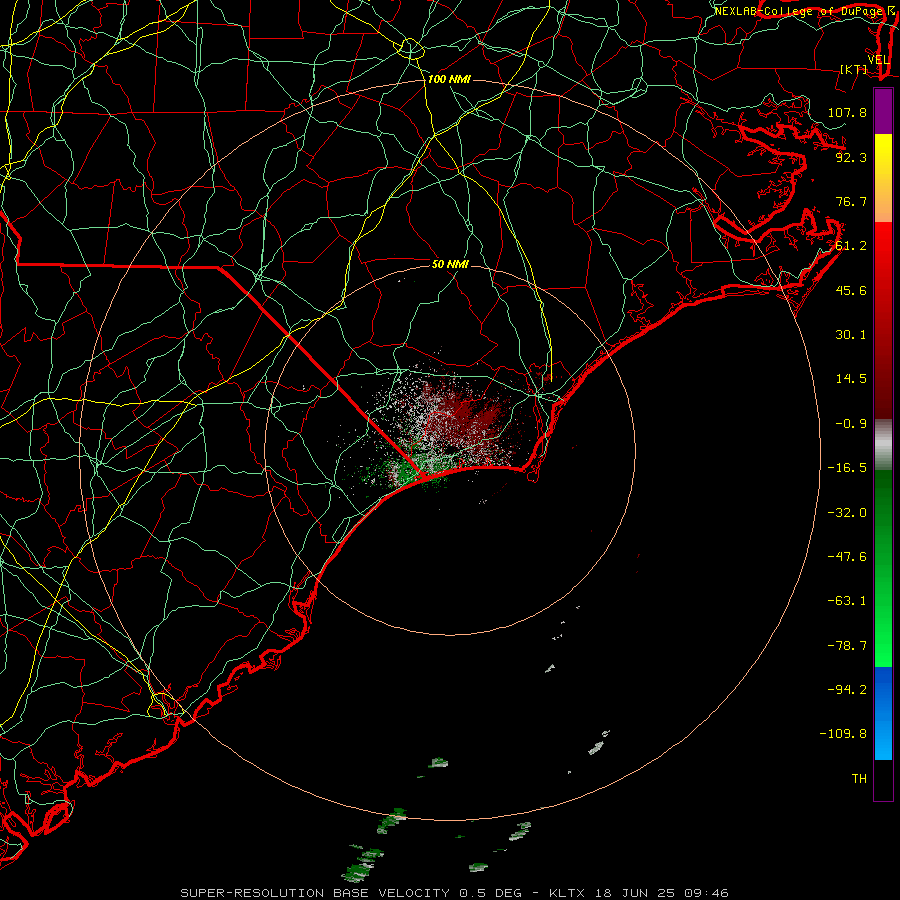Click the 100 NMI range ring label
The image size is (900, 900).
(x=449, y=79)
